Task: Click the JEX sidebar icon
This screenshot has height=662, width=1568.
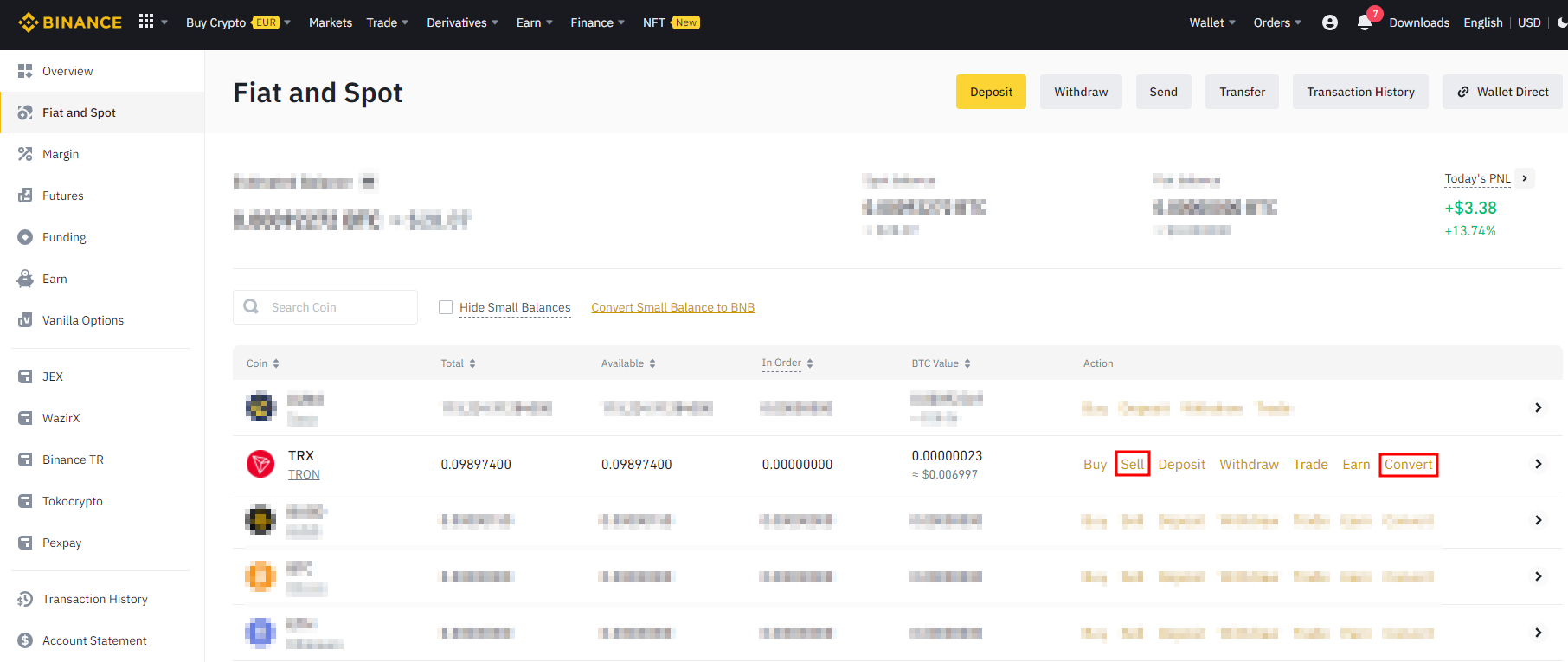Action: [x=25, y=376]
